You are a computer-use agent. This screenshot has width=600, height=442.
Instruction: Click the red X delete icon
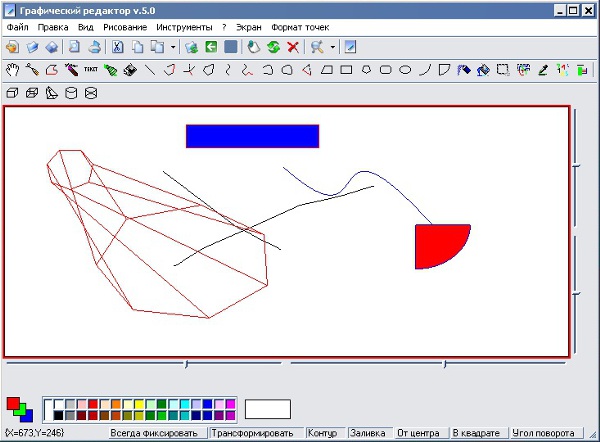click(x=293, y=47)
